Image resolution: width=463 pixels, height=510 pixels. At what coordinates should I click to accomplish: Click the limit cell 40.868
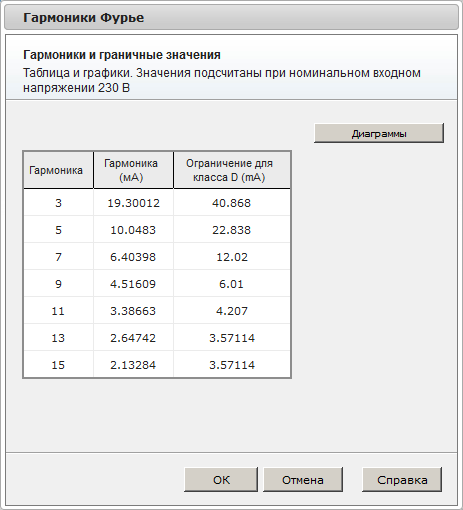pyautogui.click(x=232, y=203)
